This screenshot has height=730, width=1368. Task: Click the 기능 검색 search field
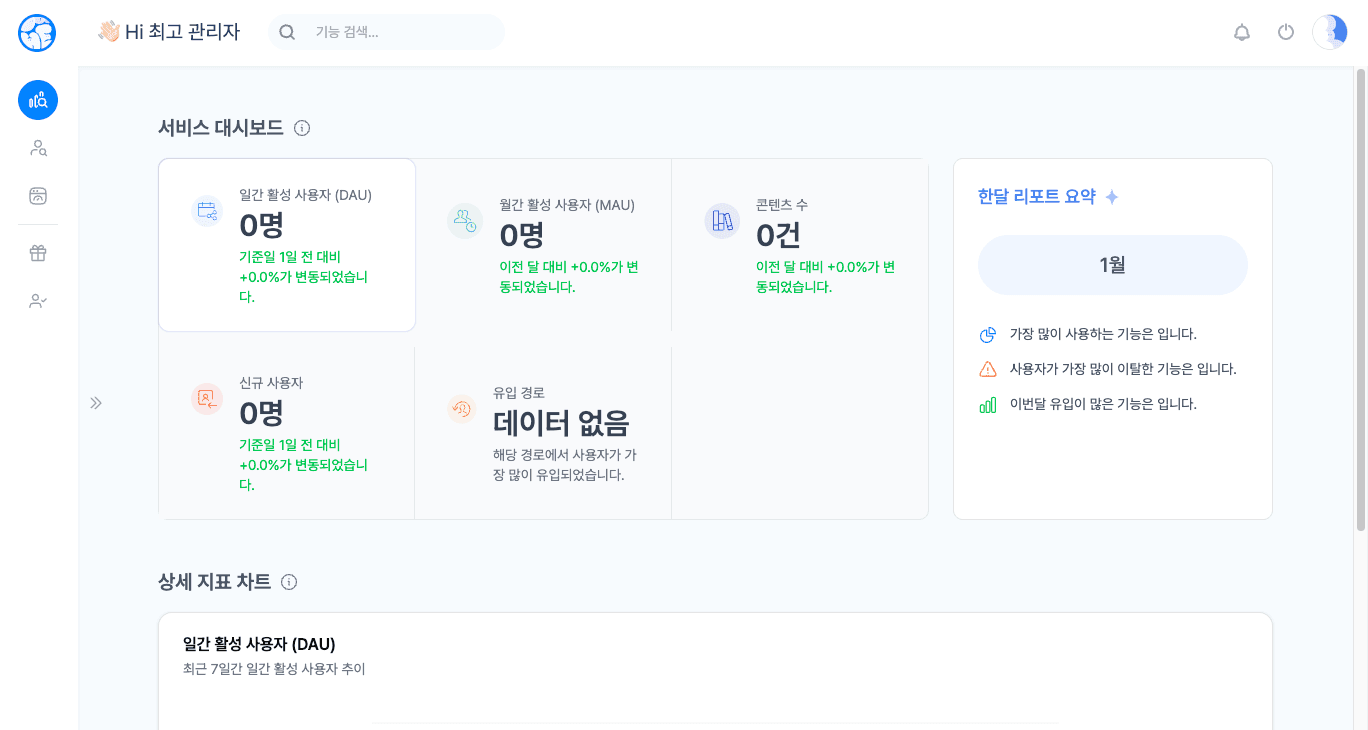tap(400, 32)
